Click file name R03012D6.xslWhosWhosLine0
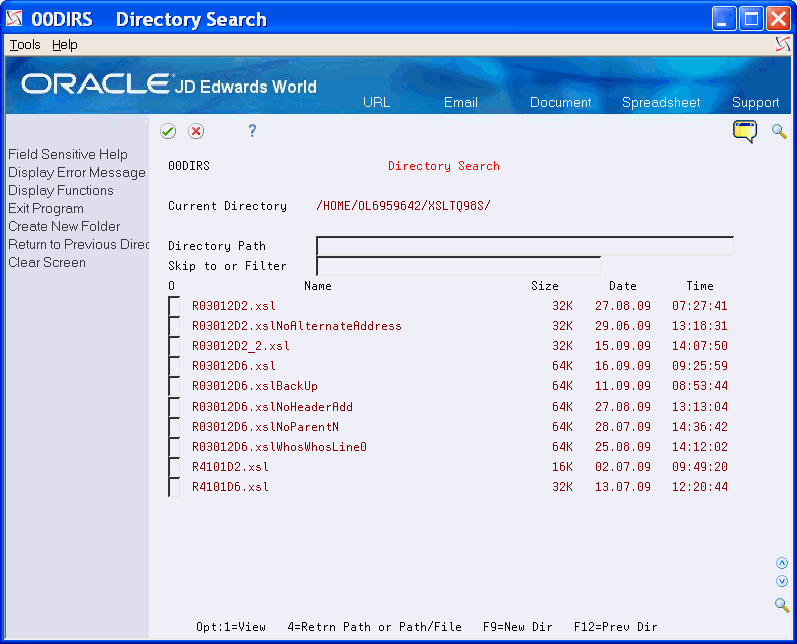This screenshot has width=797, height=644. 279,447
